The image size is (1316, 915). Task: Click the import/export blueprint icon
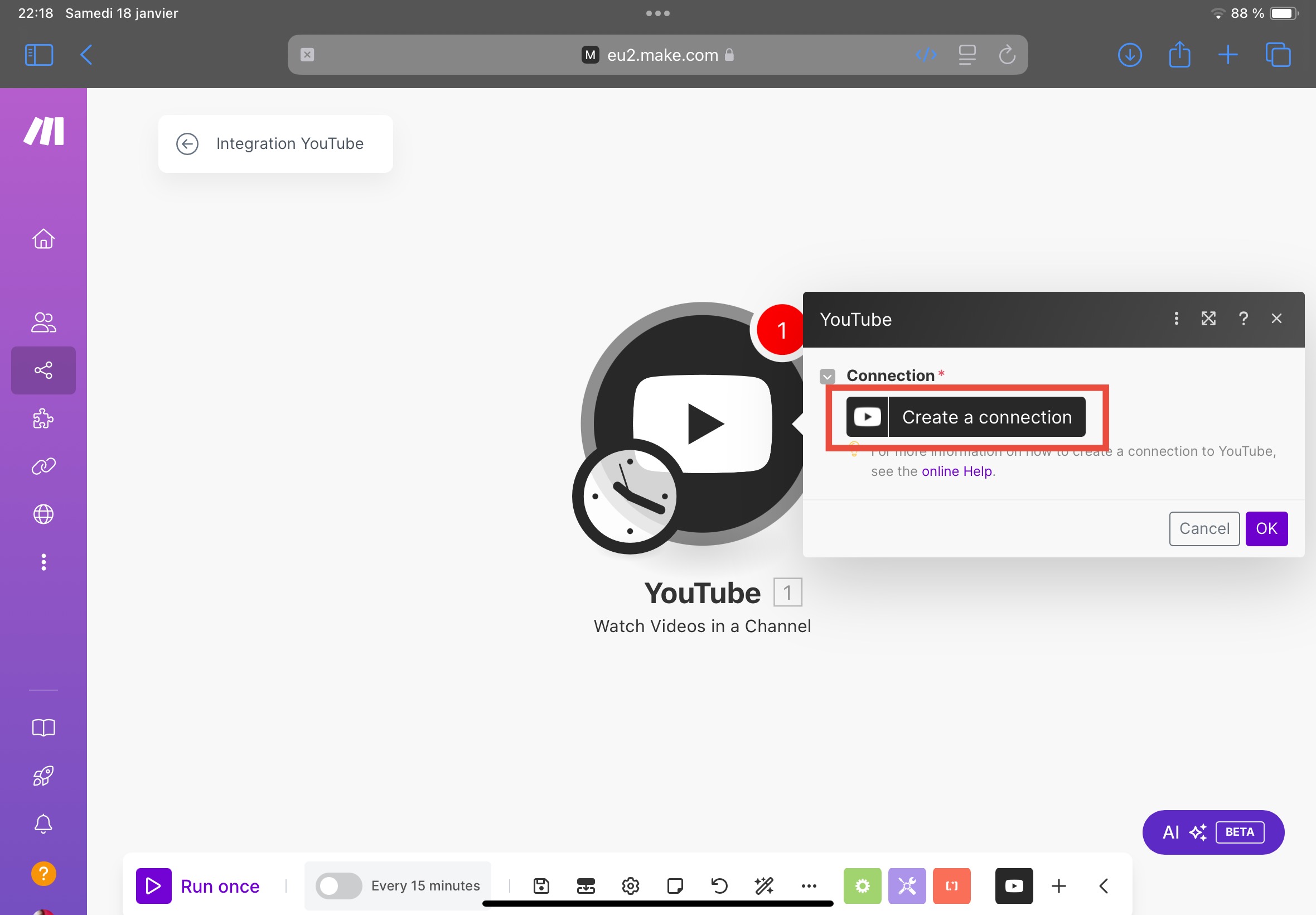pyautogui.click(x=586, y=886)
